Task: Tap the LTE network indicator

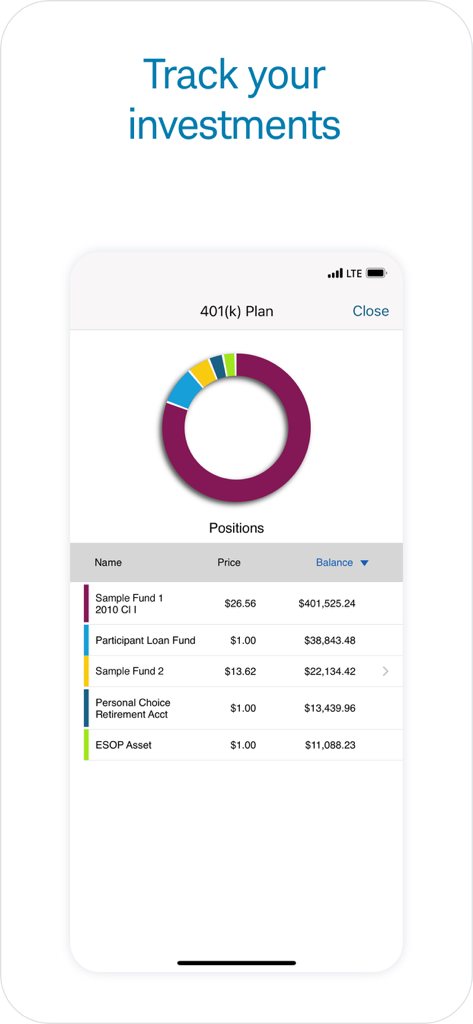Action: pos(354,274)
